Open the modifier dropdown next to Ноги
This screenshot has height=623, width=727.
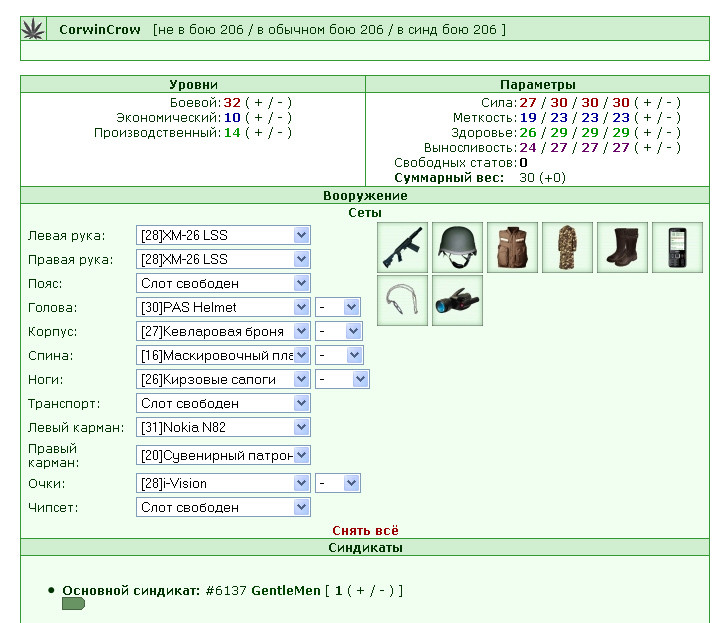[x=342, y=380]
